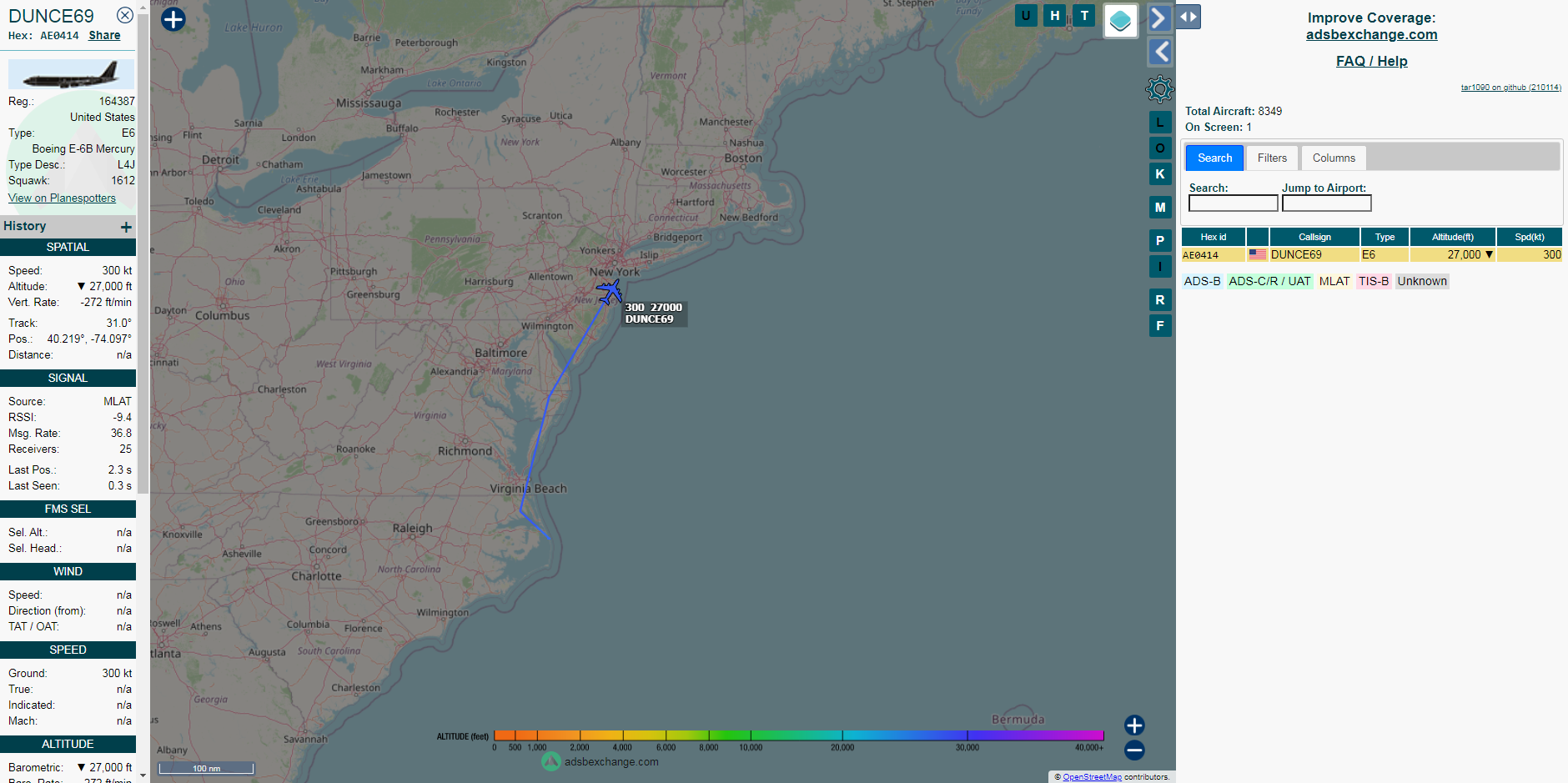Click the WIND section header
This screenshot has width=1568, height=783.
pos(68,571)
